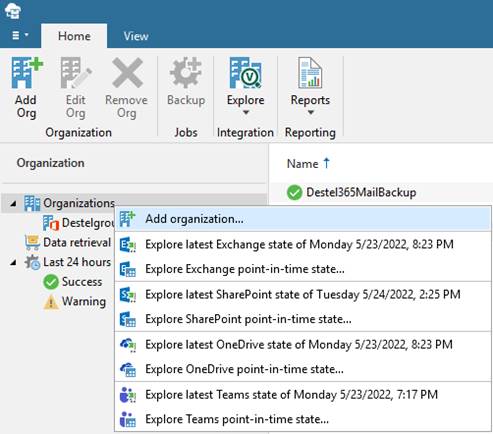Collapse the Last 24 hours node arrow
This screenshot has width=493, height=434.
click(13, 263)
